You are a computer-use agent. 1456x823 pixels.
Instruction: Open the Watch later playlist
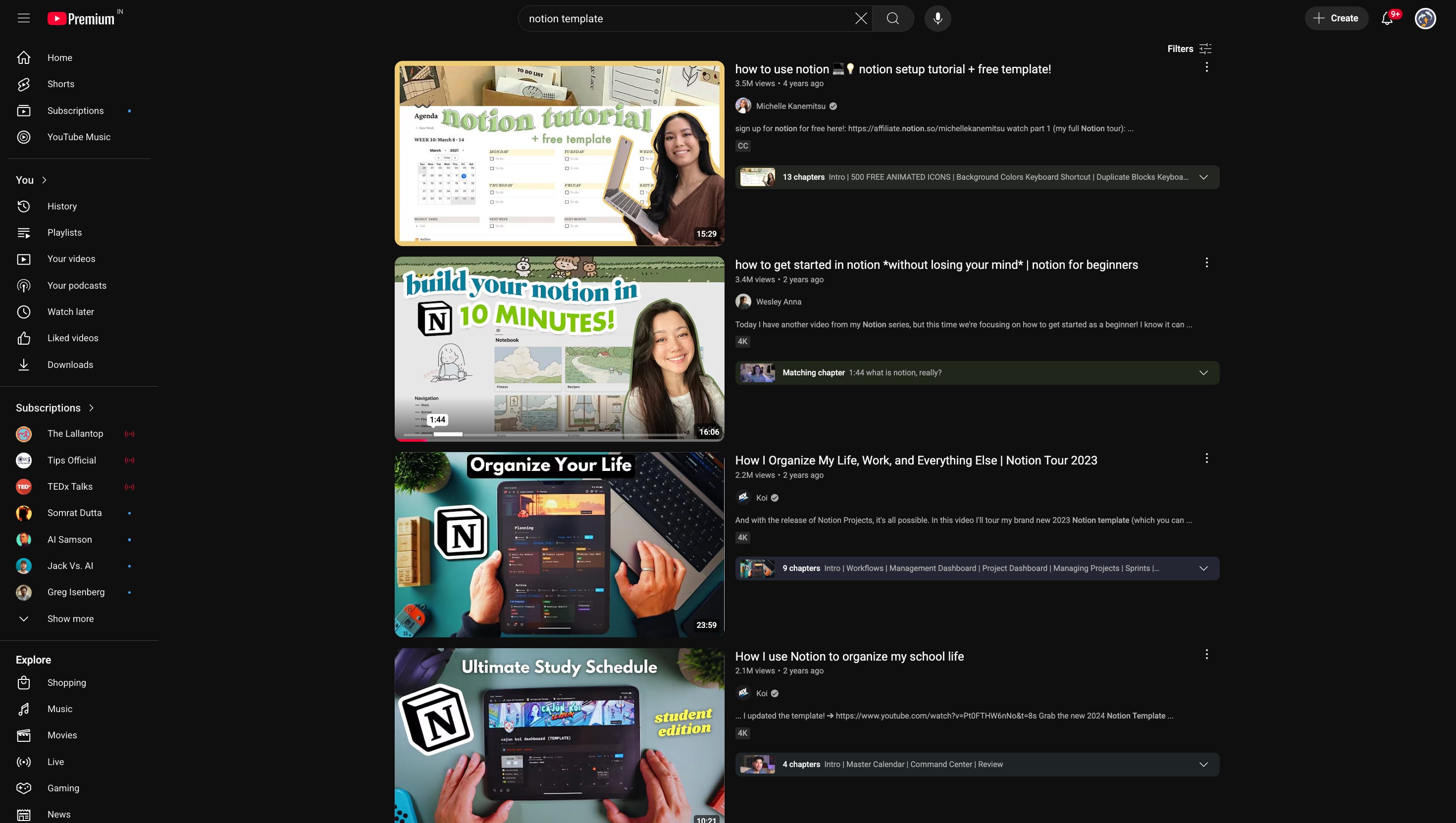(70, 311)
